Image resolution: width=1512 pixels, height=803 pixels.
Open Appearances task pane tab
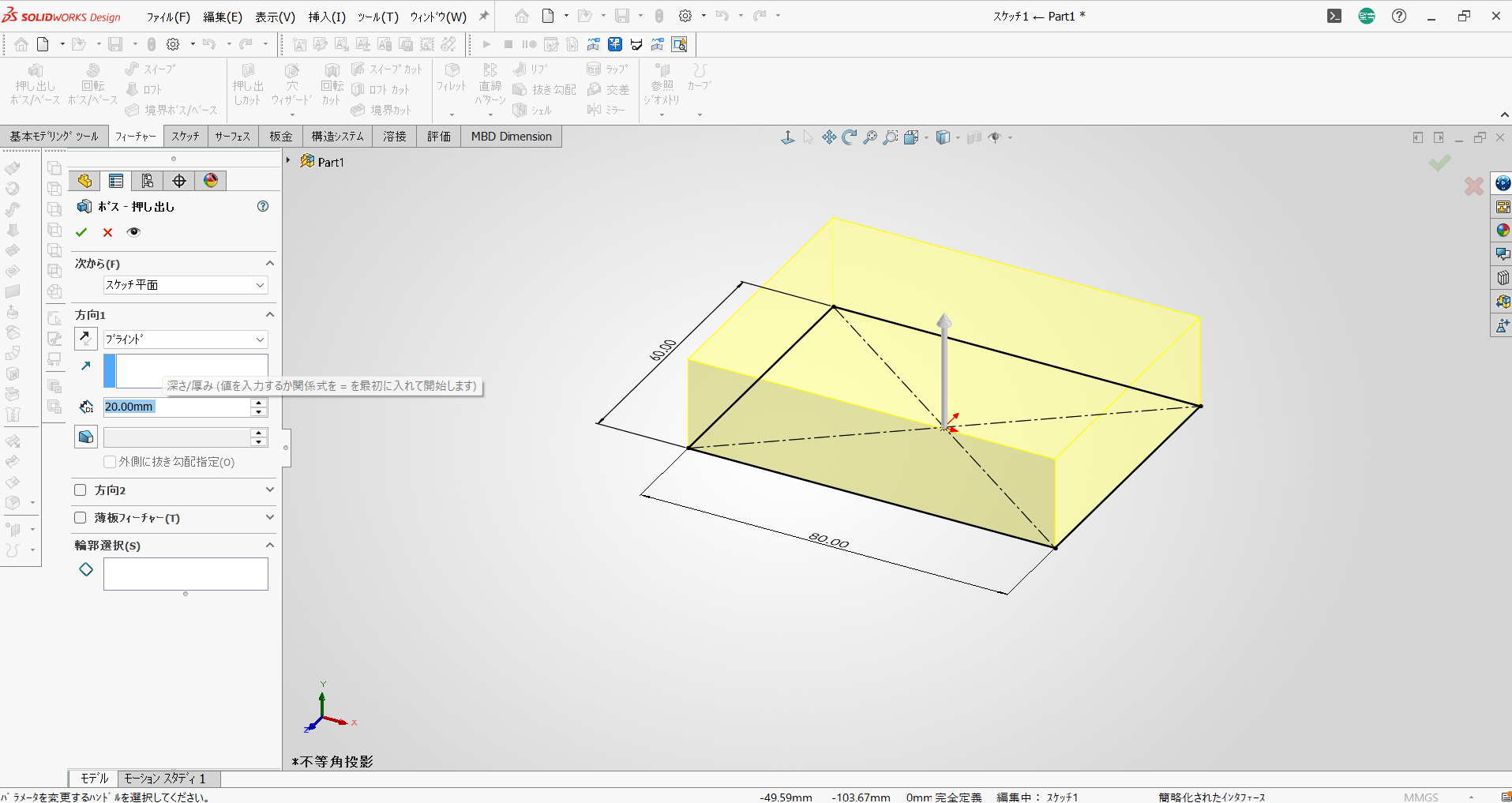(1503, 231)
